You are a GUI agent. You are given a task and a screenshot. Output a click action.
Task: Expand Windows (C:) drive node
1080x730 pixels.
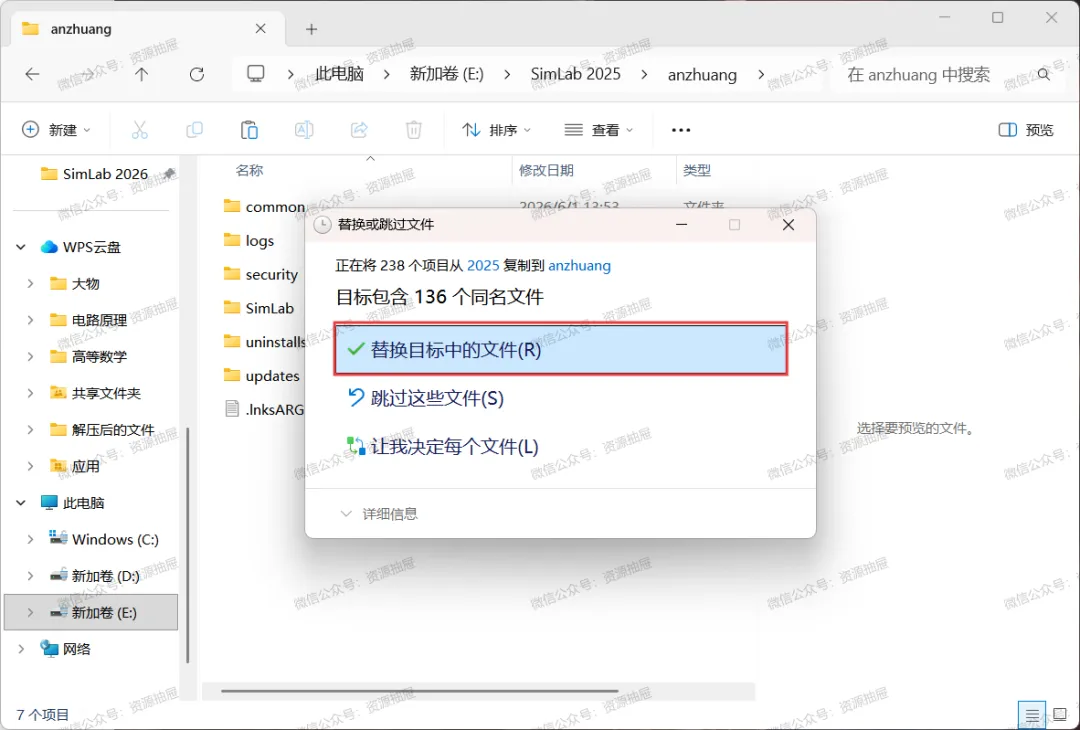(x=30, y=539)
